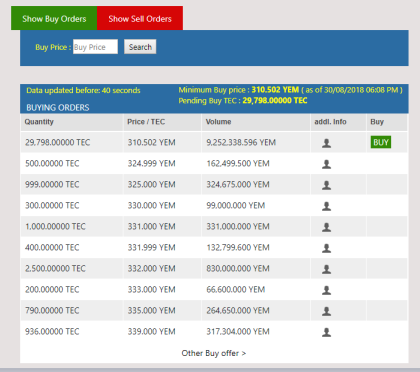Click the green BUY button
Screen dimensions: 420x372
[381, 142]
